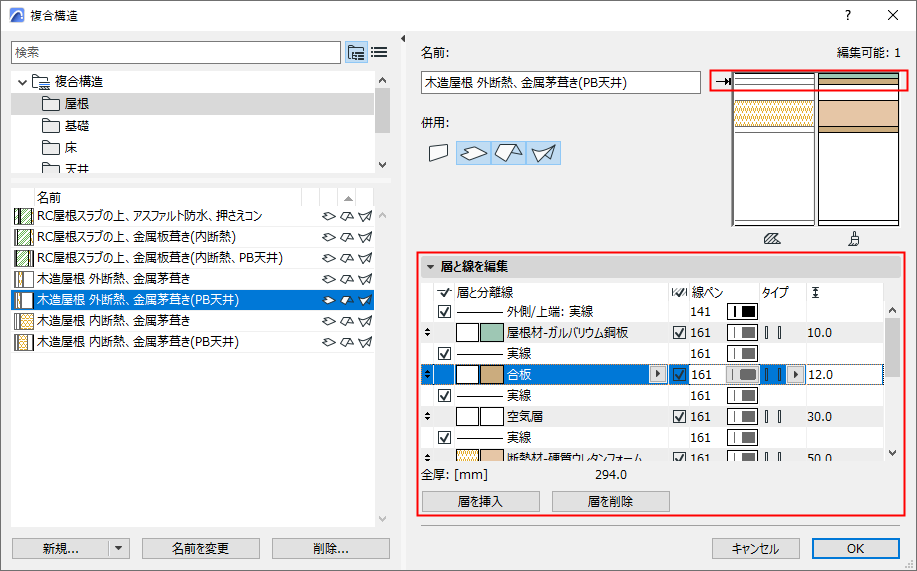Select the 屋根 folder

tap(192, 104)
